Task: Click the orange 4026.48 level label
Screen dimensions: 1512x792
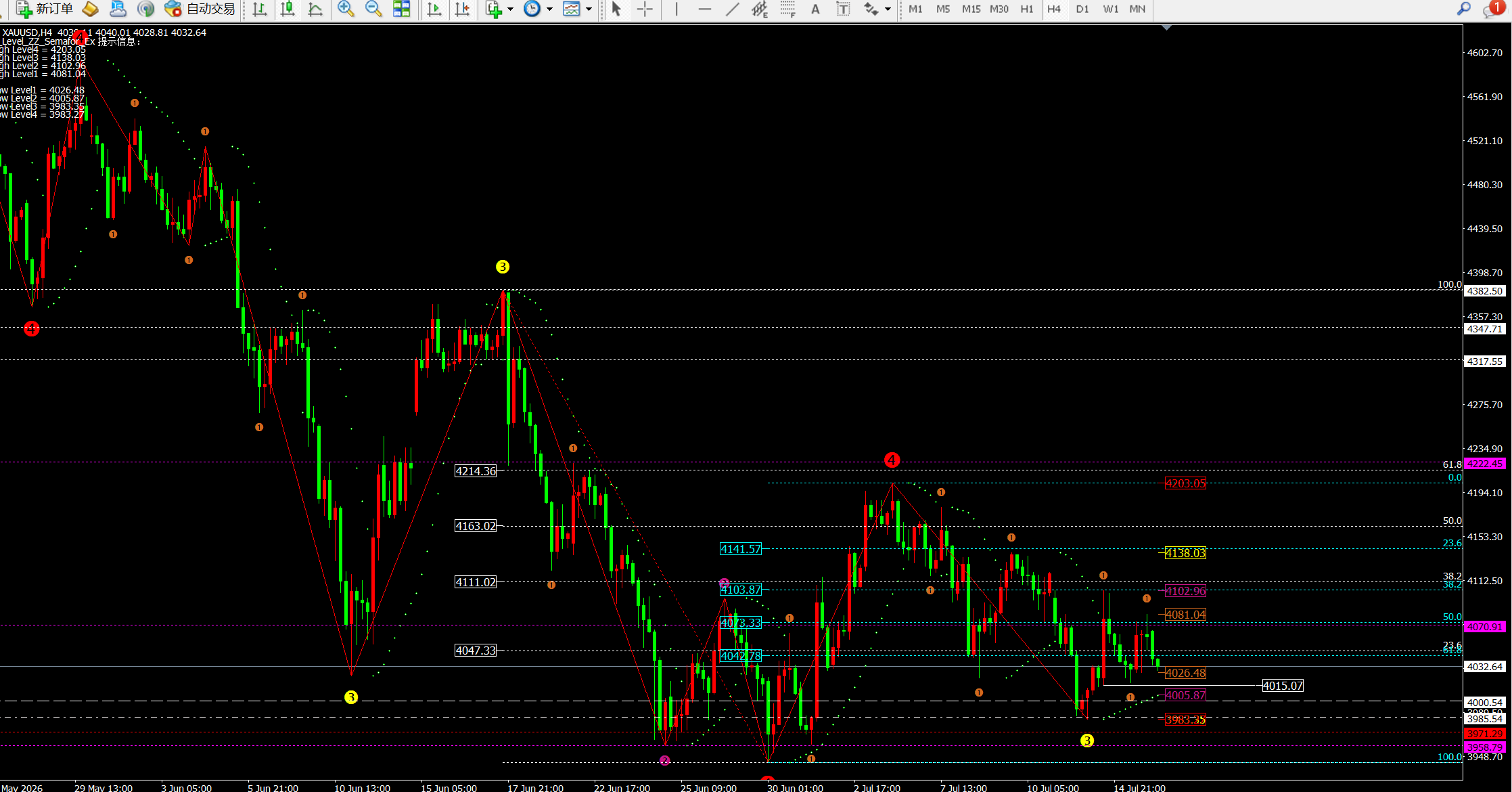Action: (x=1185, y=673)
